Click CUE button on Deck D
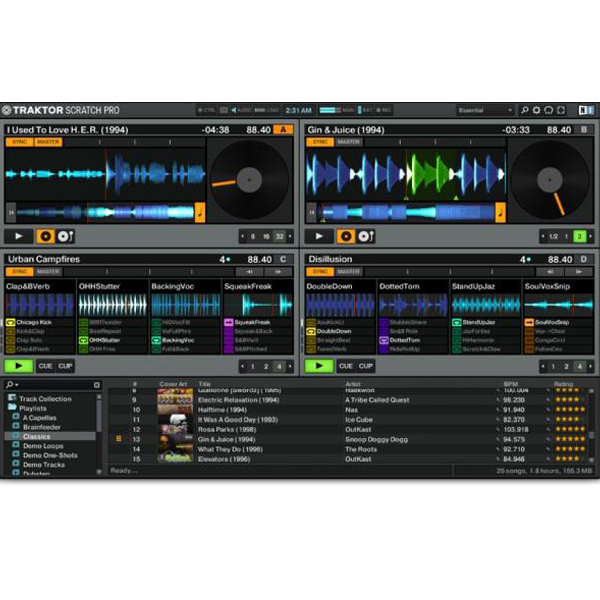Screen dimensions: 600x600 coord(346,366)
